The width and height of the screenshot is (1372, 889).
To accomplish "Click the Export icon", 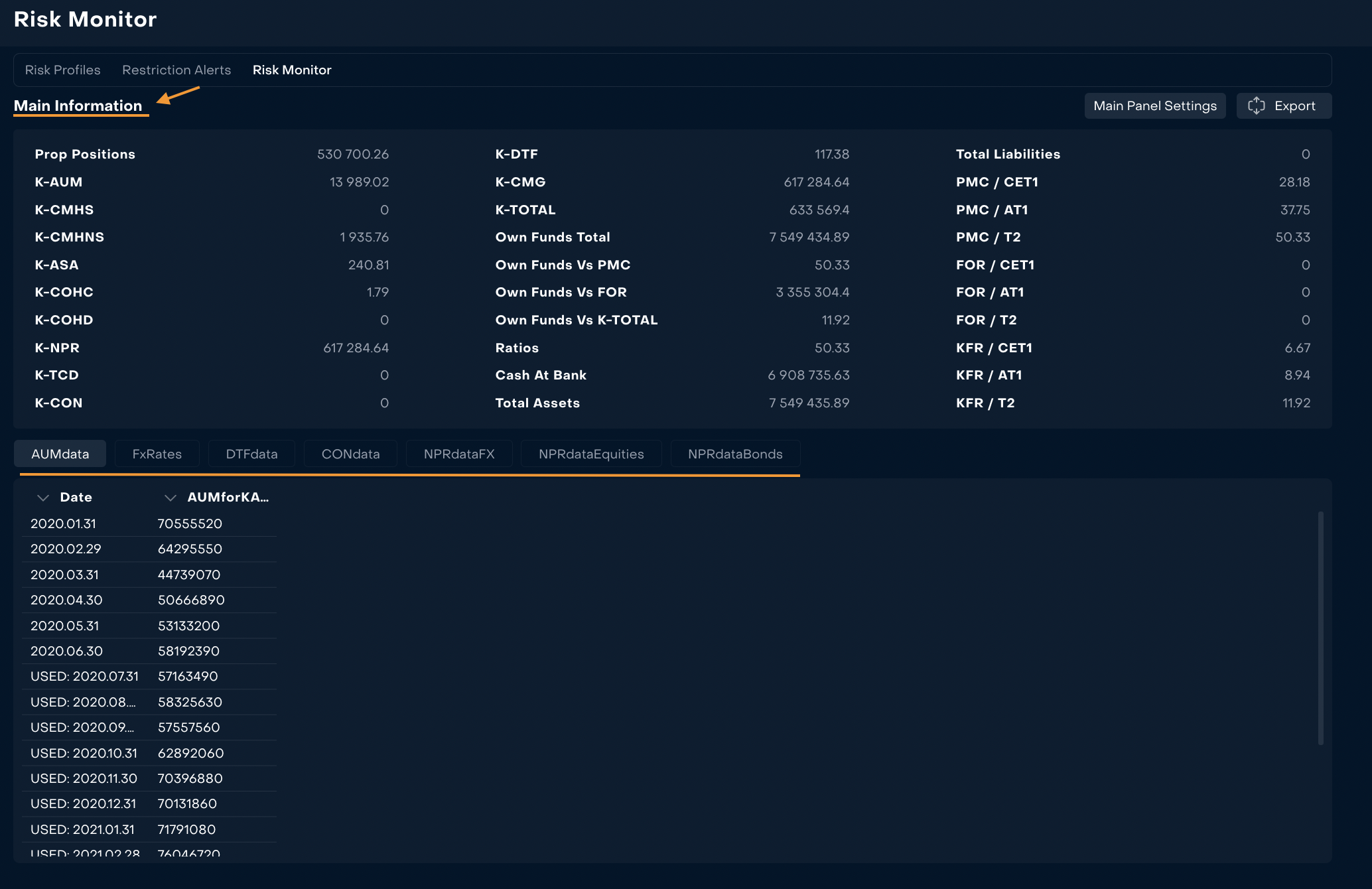I will (1256, 106).
